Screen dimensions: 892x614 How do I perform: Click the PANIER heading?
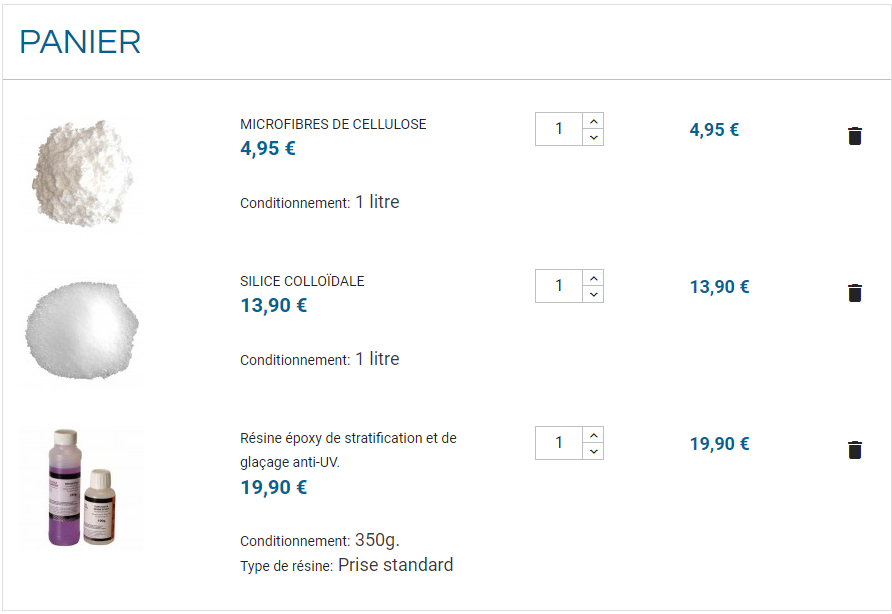click(80, 42)
